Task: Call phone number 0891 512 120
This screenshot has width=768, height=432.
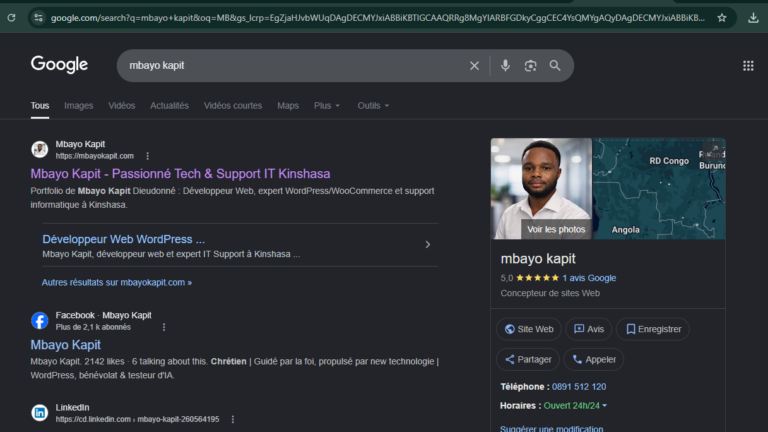Action: (x=579, y=386)
